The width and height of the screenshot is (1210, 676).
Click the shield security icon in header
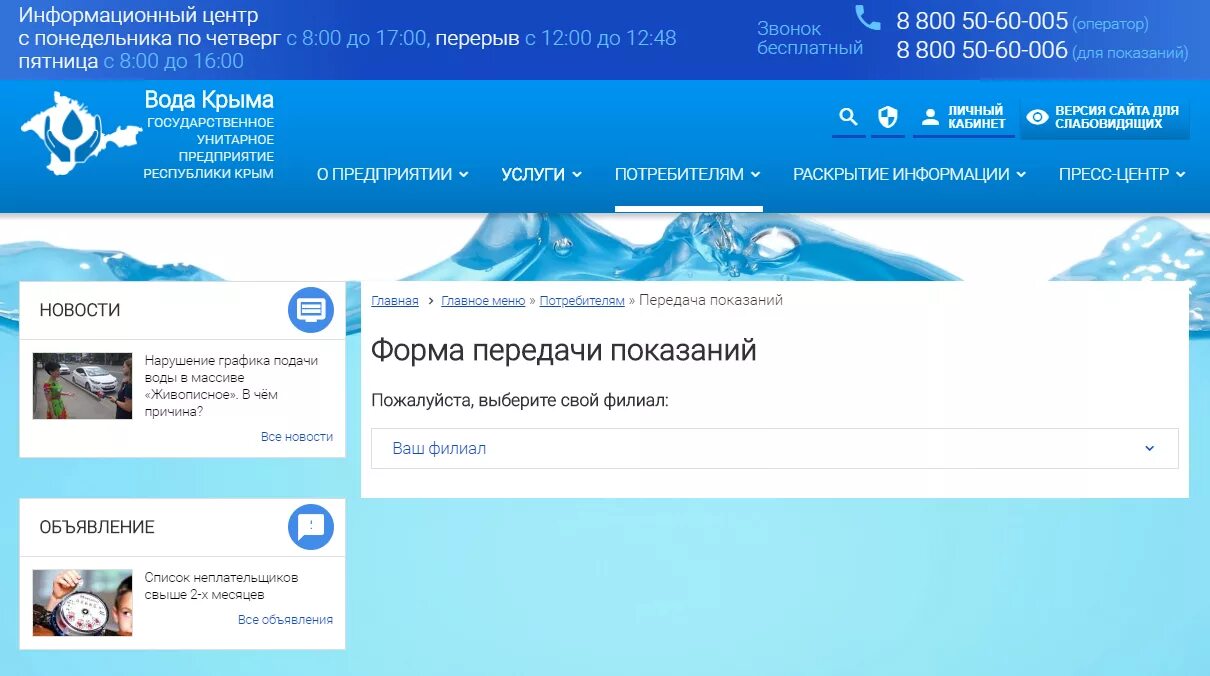887,115
